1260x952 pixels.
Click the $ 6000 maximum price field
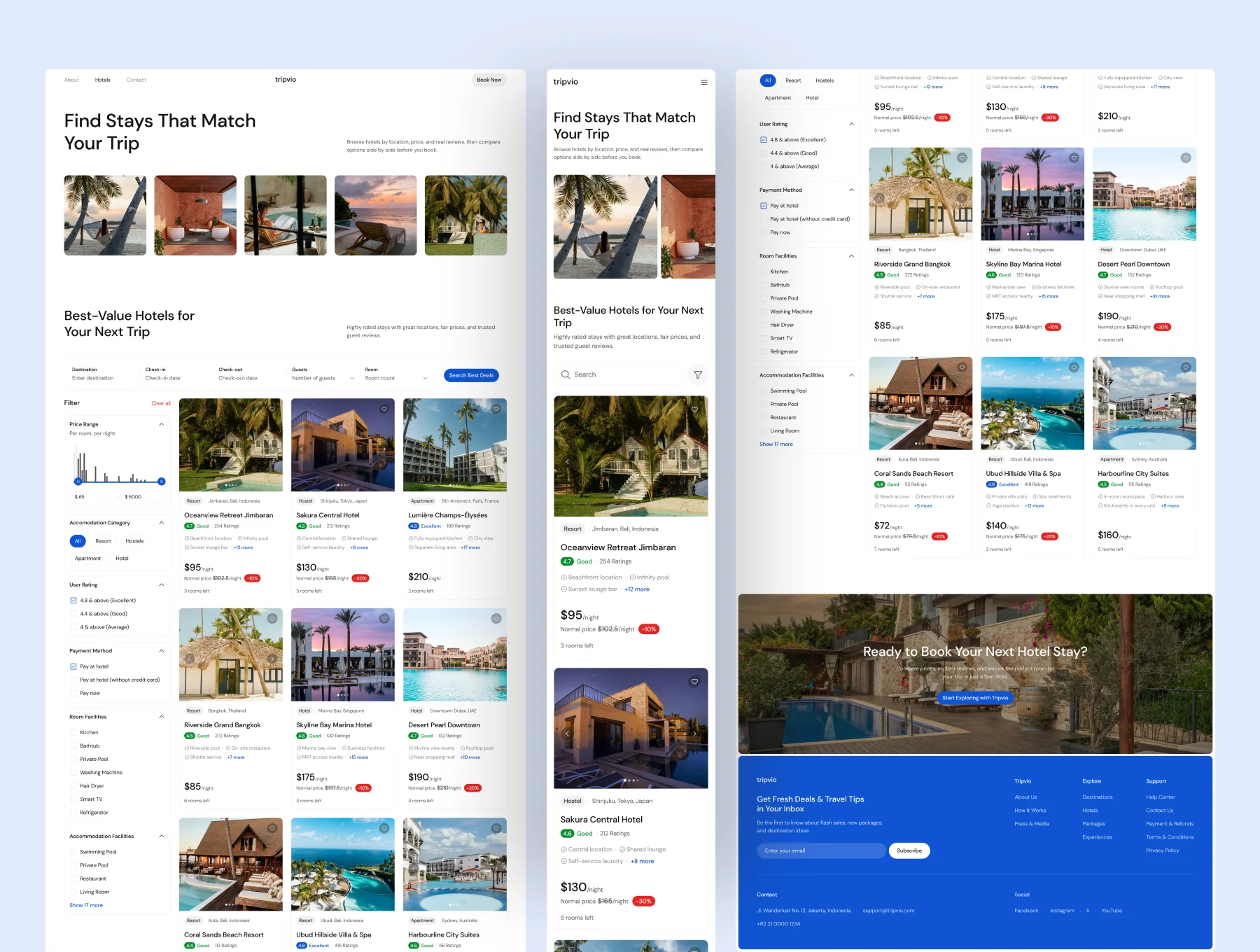tap(142, 497)
